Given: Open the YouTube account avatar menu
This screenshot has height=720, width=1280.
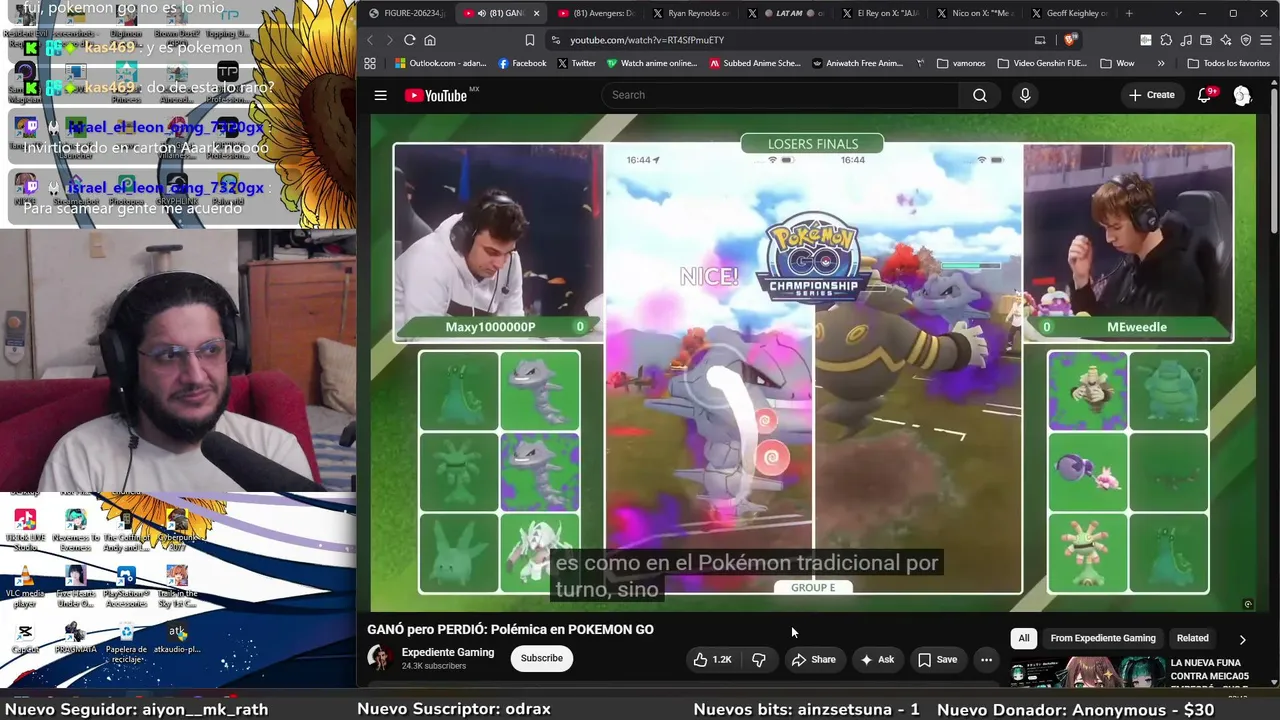Looking at the screenshot, I should click(x=1242, y=95).
